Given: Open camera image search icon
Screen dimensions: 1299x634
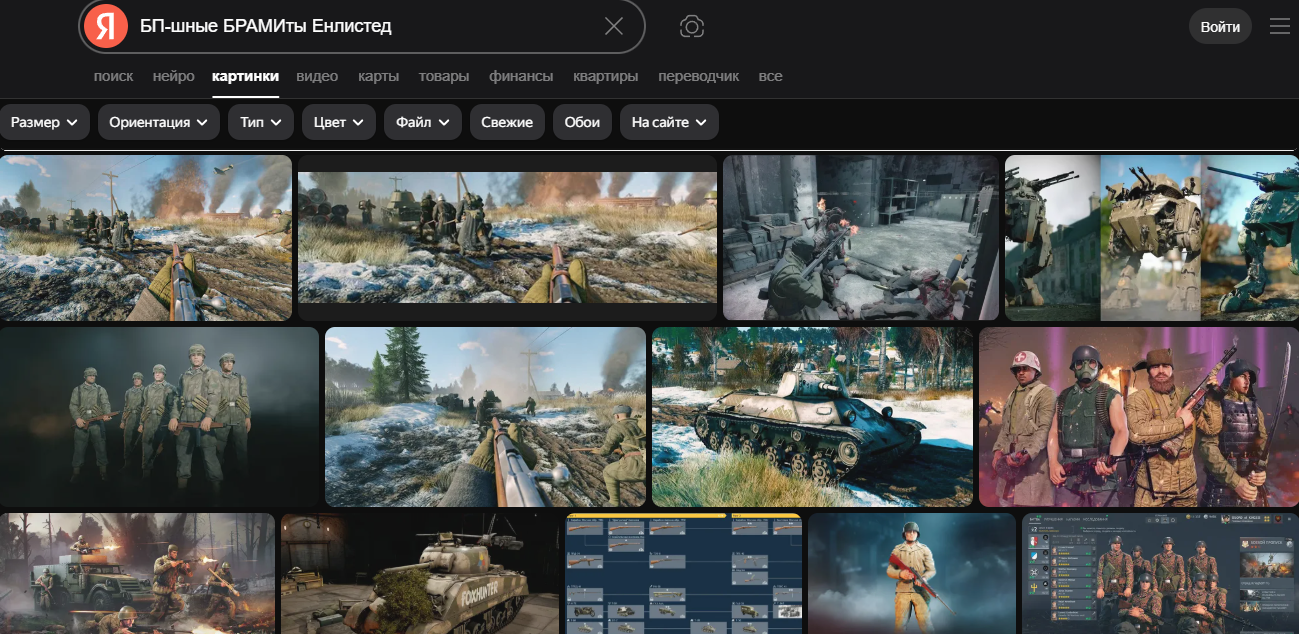Looking at the screenshot, I should 691,26.
